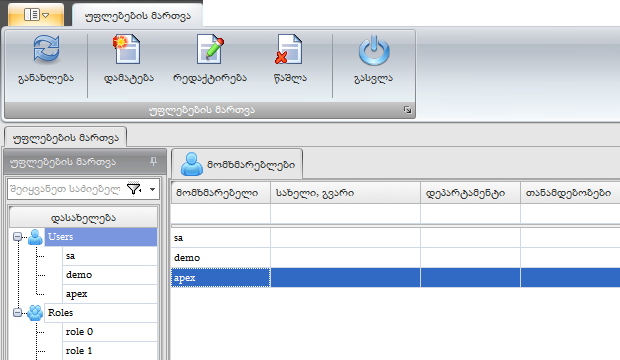This screenshot has height=360, width=620.
Task: Collapse the Users tree node
Action: [17, 237]
